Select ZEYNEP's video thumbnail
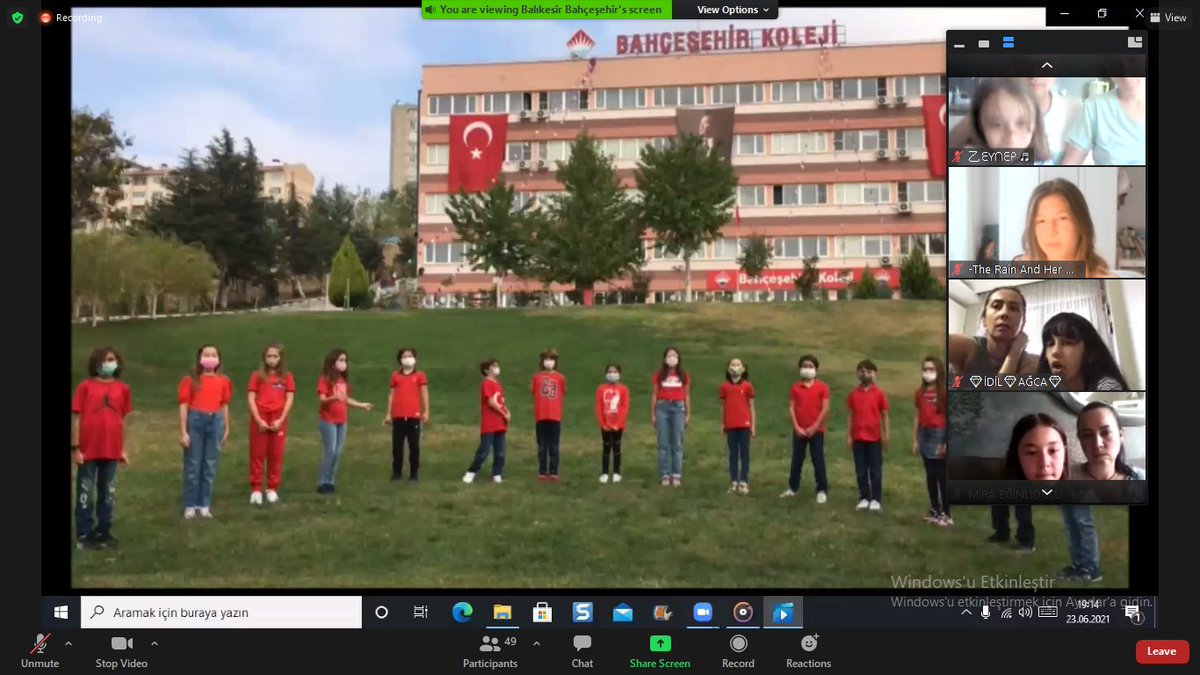The image size is (1200, 675). 1047,121
